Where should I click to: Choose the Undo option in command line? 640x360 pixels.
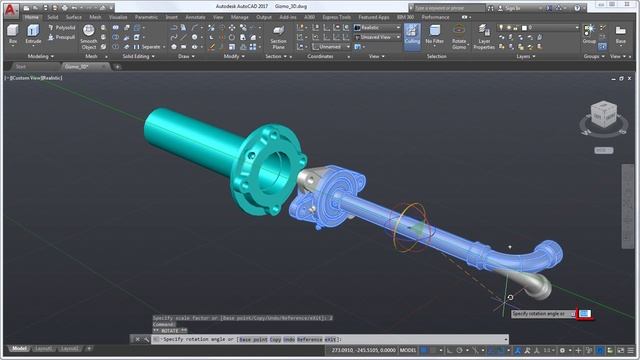[x=289, y=339]
